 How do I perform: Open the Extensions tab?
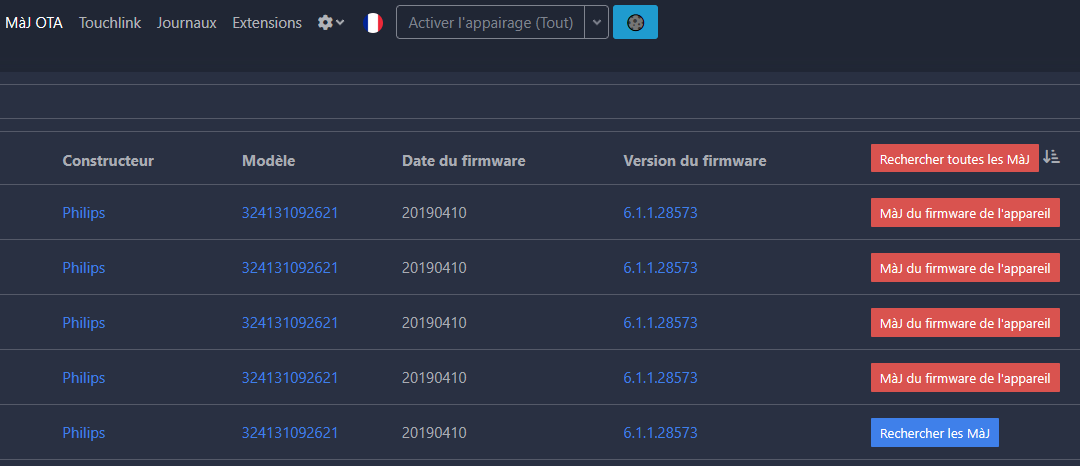point(267,23)
